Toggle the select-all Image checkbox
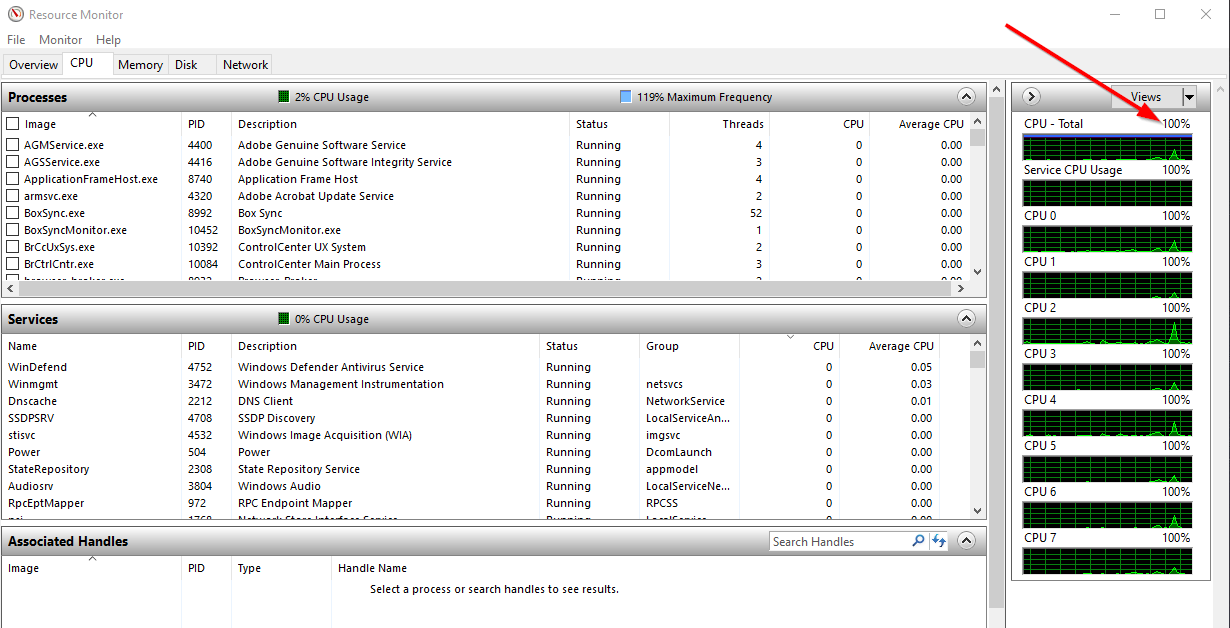The width and height of the screenshot is (1230, 628). (13, 124)
